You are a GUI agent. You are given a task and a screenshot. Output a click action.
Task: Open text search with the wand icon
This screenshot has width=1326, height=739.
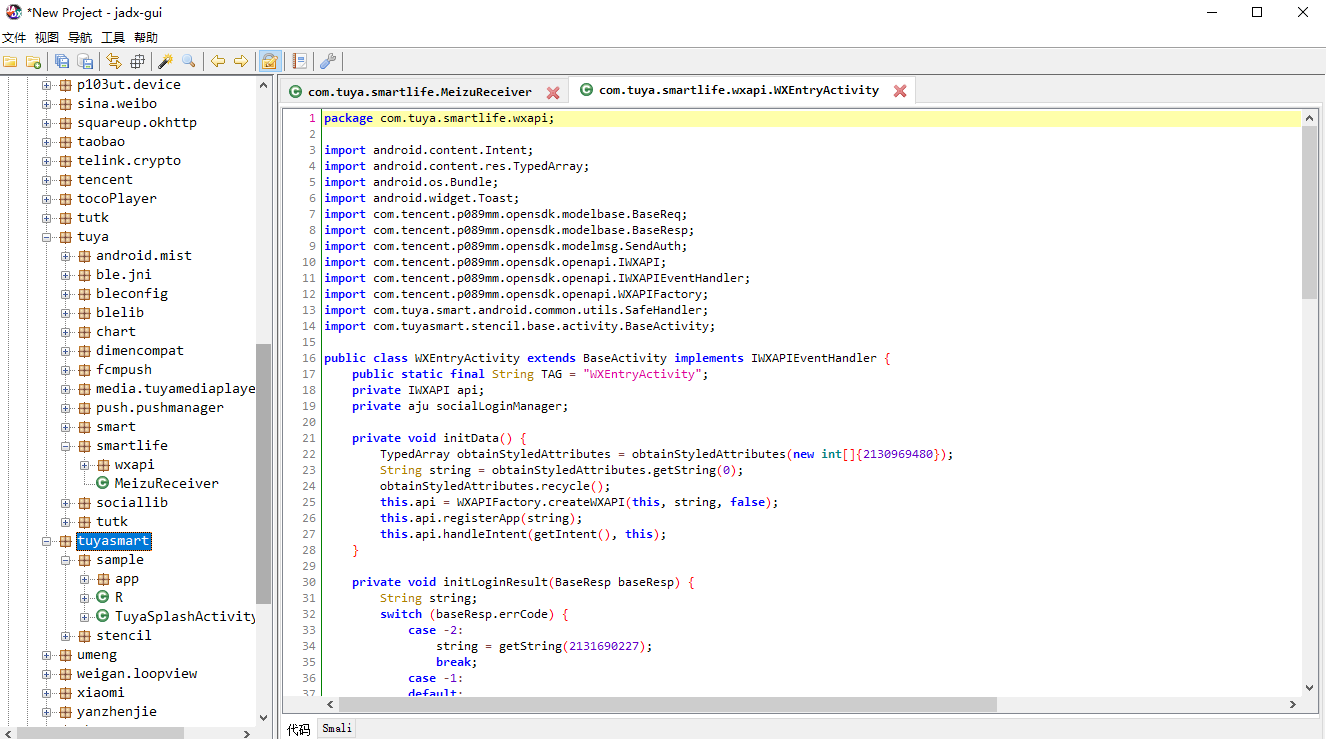[x=166, y=61]
